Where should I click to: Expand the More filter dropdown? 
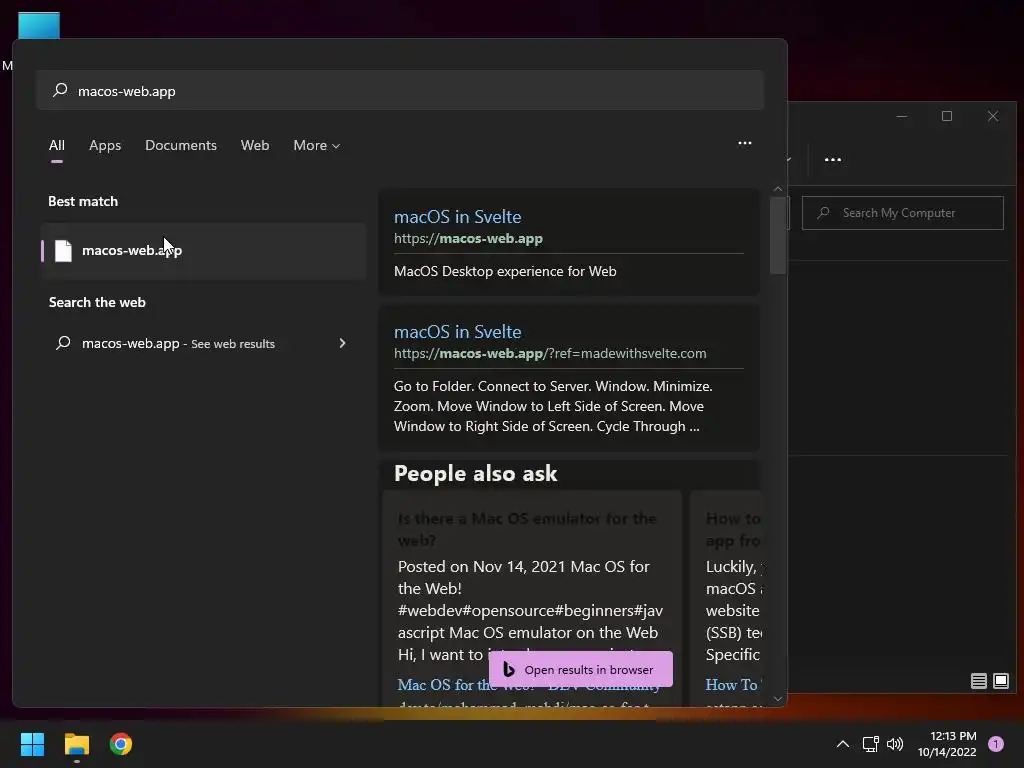coord(317,145)
